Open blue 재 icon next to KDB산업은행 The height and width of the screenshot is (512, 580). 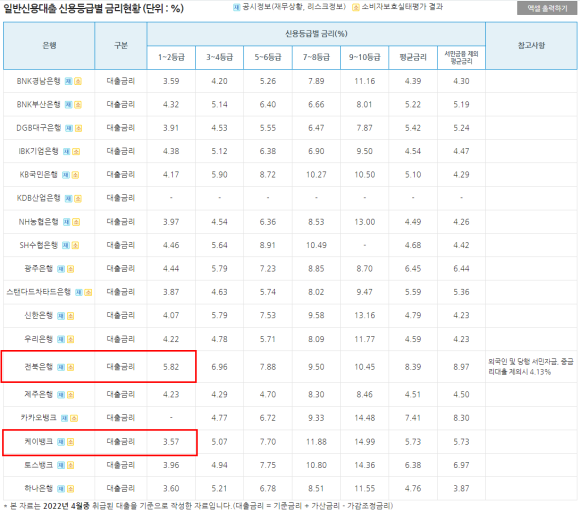point(68,198)
